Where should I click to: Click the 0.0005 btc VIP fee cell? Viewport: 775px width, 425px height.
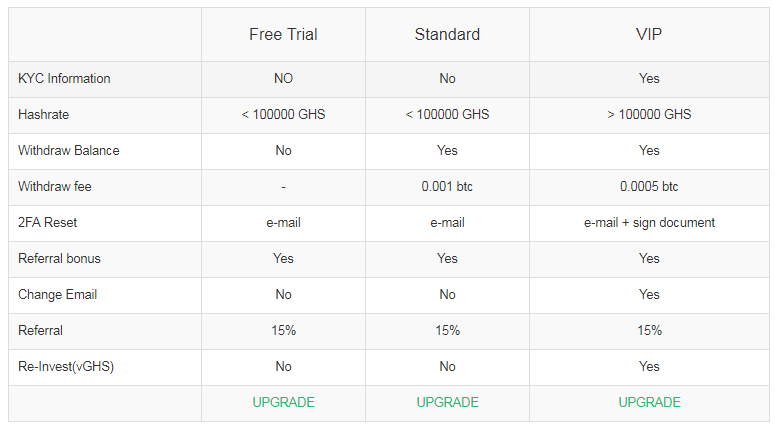point(649,187)
